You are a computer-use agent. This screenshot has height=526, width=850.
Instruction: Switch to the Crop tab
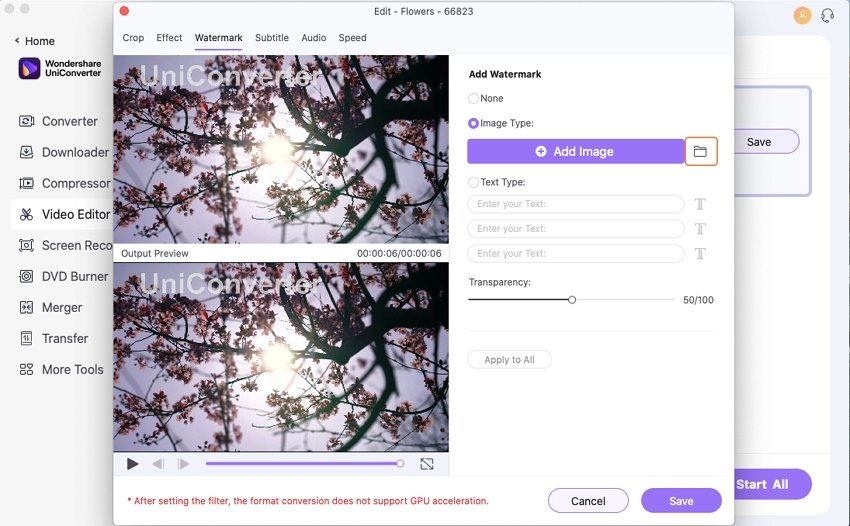pos(133,37)
